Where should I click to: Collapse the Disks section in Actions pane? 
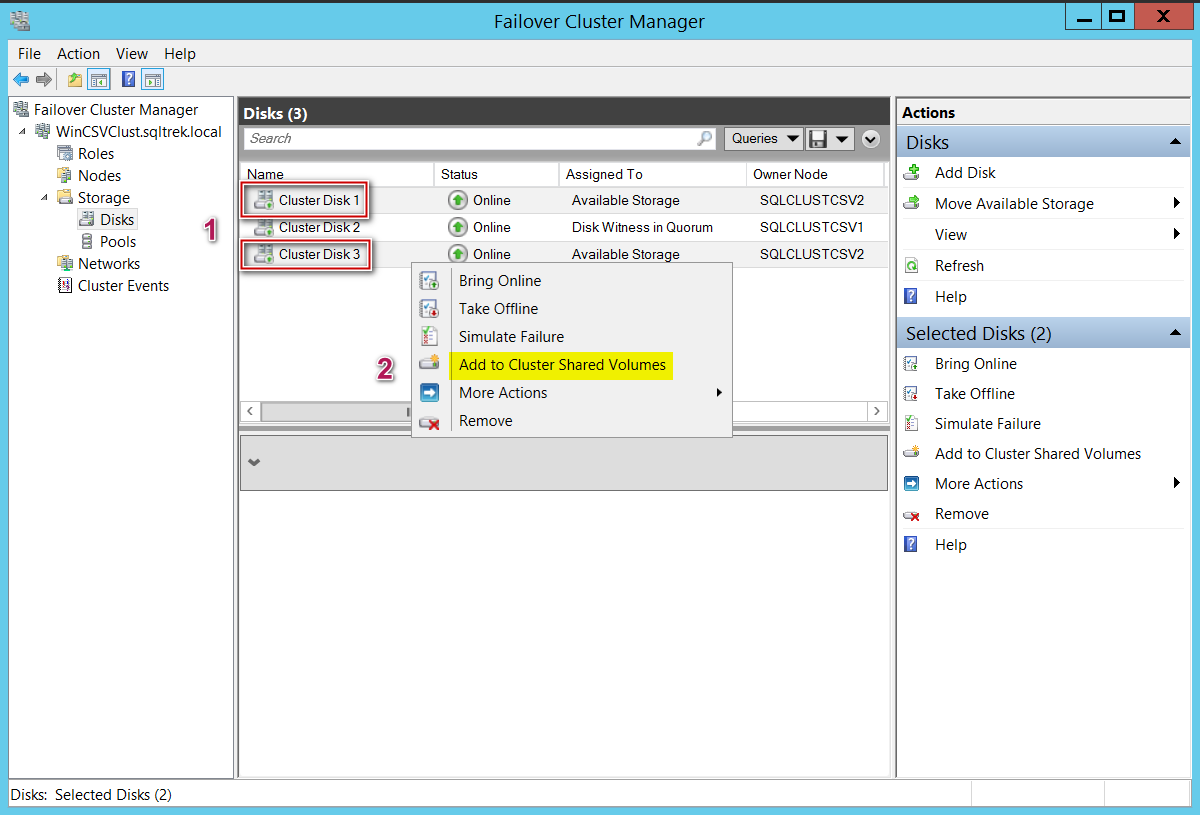pos(1175,143)
